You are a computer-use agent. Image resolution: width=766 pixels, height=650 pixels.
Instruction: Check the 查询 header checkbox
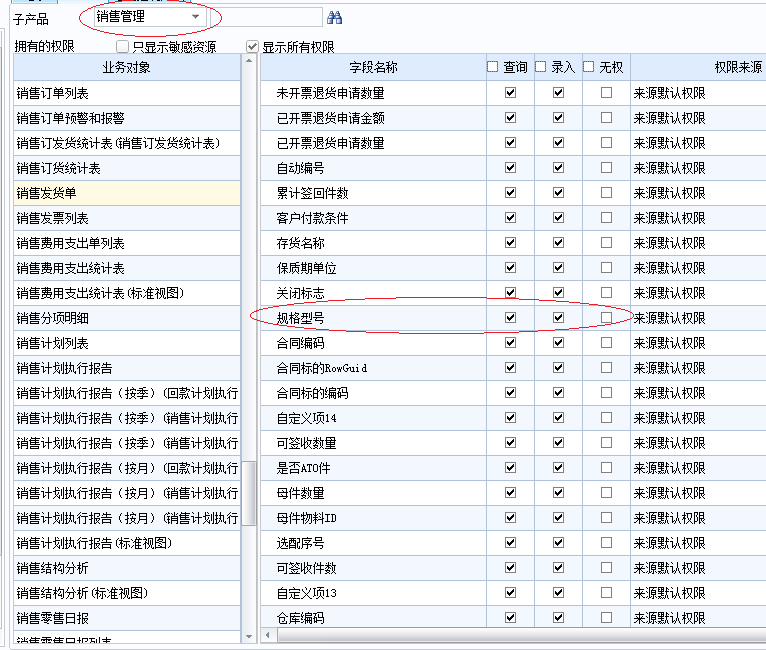[492, 67]
